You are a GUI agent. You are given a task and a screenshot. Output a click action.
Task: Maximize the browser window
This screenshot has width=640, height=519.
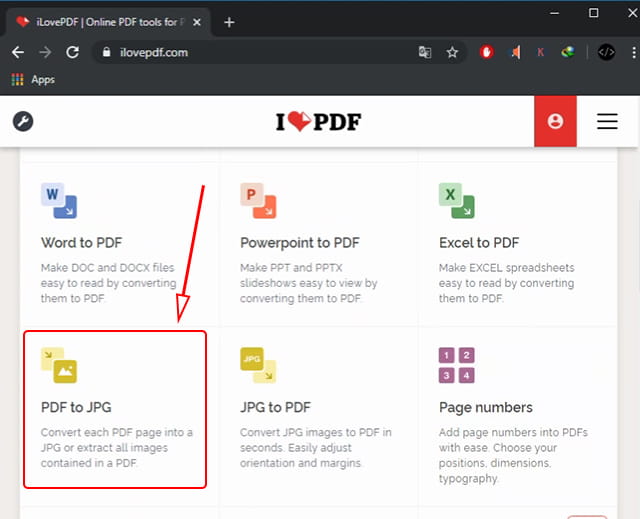593,13
